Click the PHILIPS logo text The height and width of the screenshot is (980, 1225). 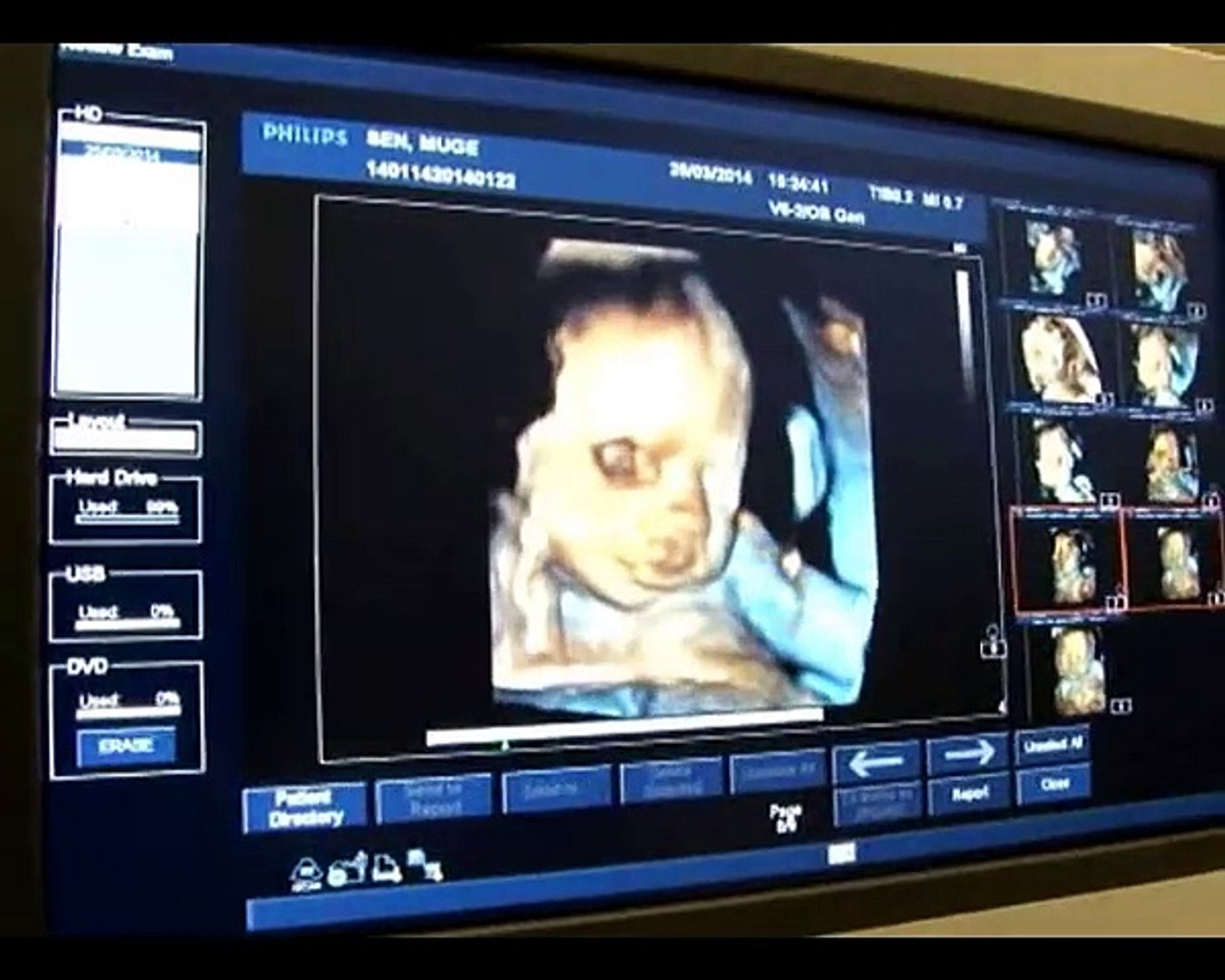(305, 134)
